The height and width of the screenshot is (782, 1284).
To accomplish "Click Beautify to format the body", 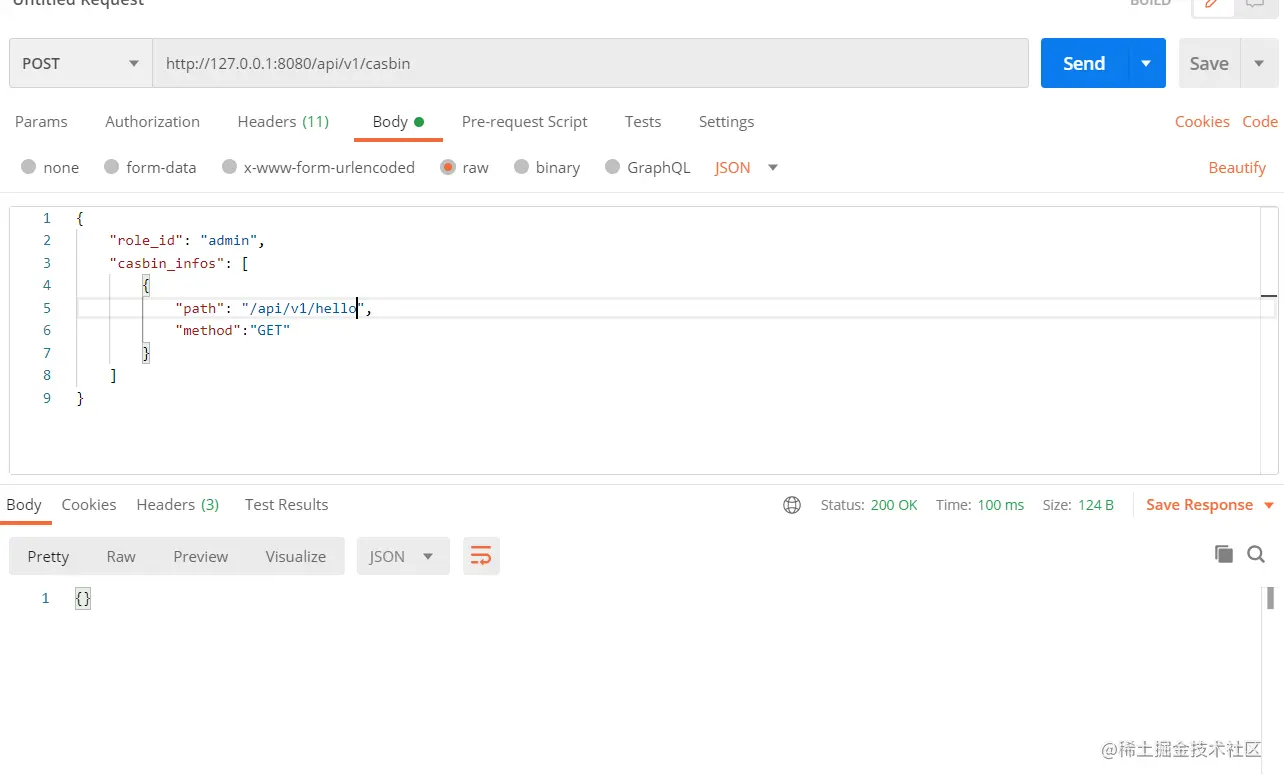I will [x=1237, y=167].
